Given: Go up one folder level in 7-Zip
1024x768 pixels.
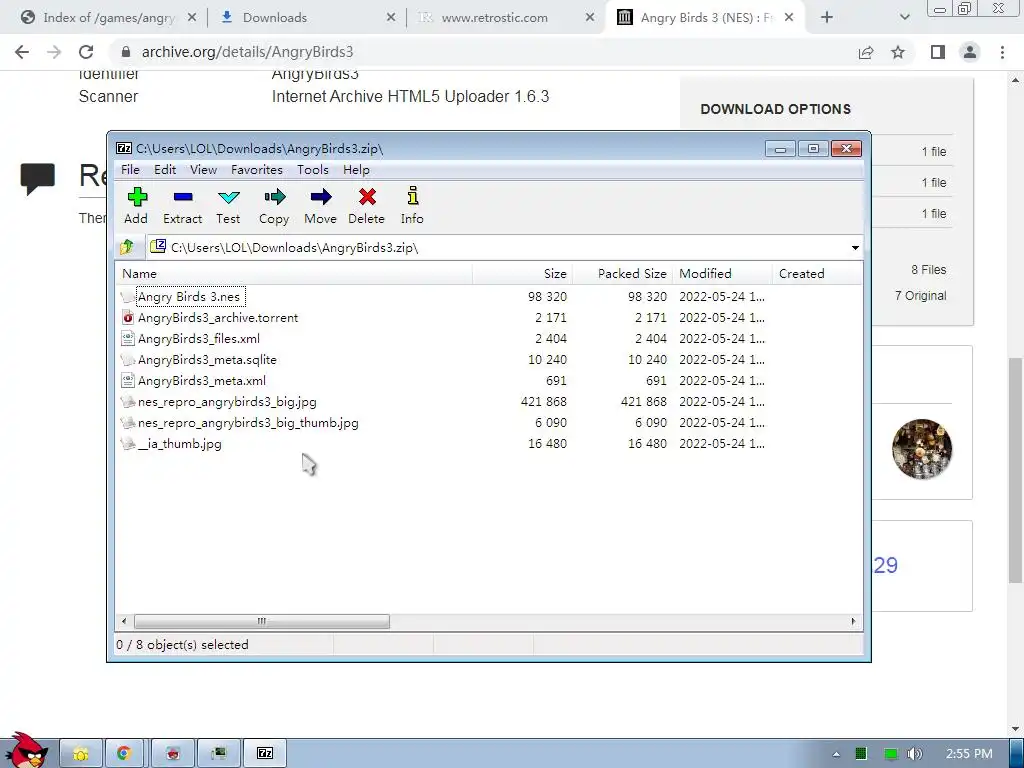Looking at the screenshot, I should [x=127, y=247].
